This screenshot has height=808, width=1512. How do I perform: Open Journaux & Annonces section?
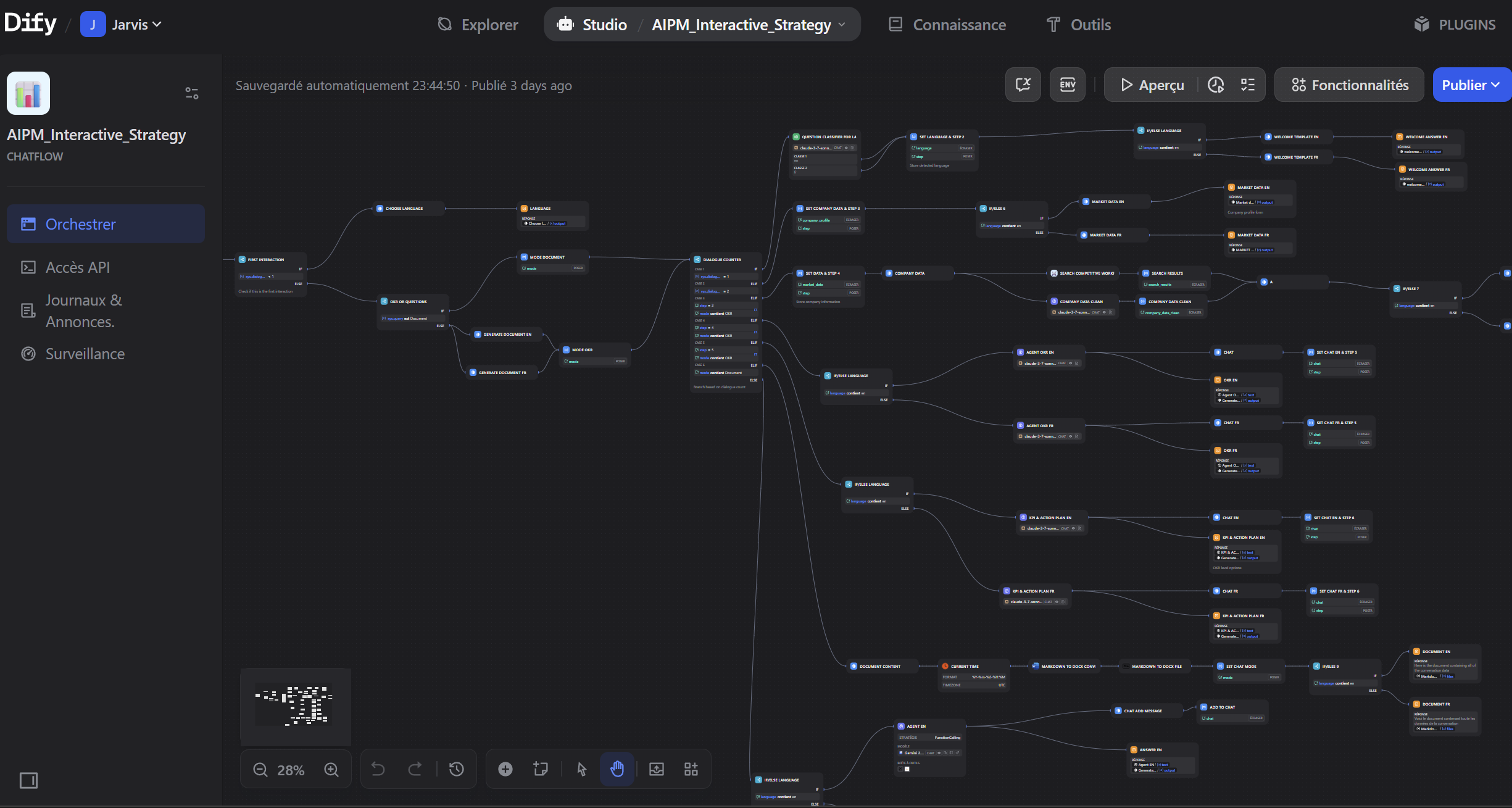click(x=106, y=310)
